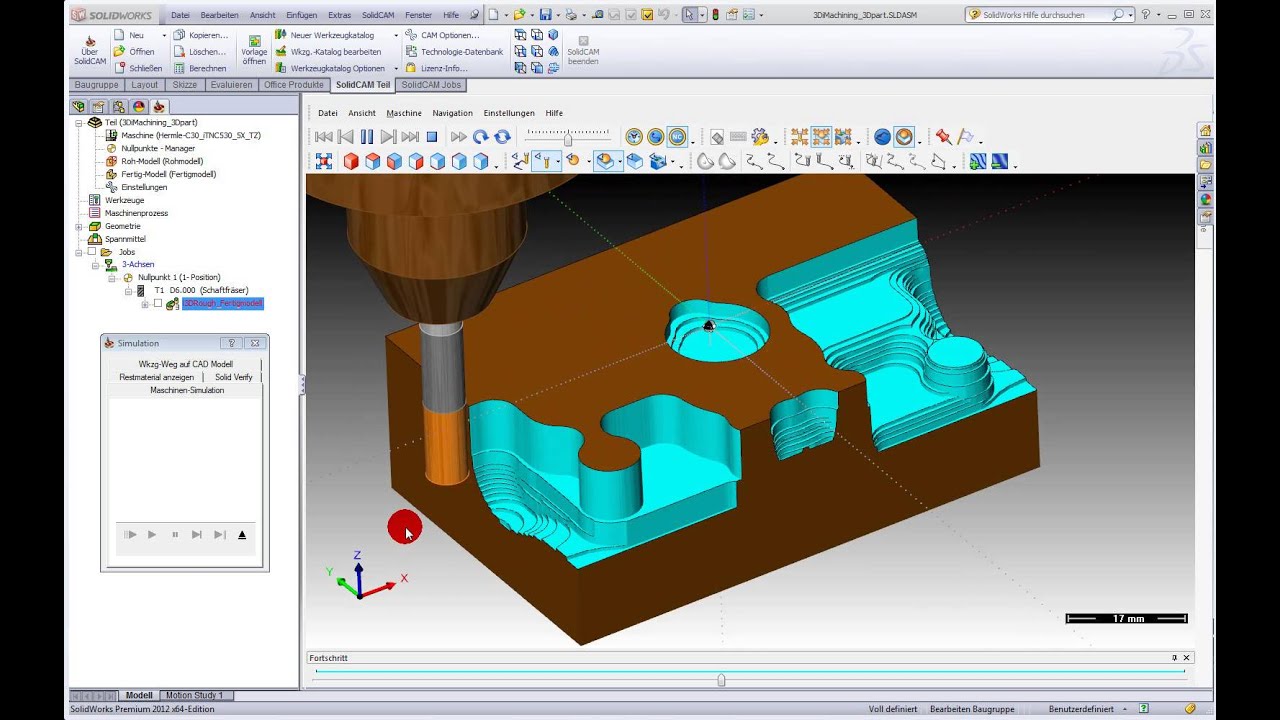This screenshot has height=720, width=1280.
Task: Expand the 3DRough_Fertigmodell job node
Action: click(145, 303)
